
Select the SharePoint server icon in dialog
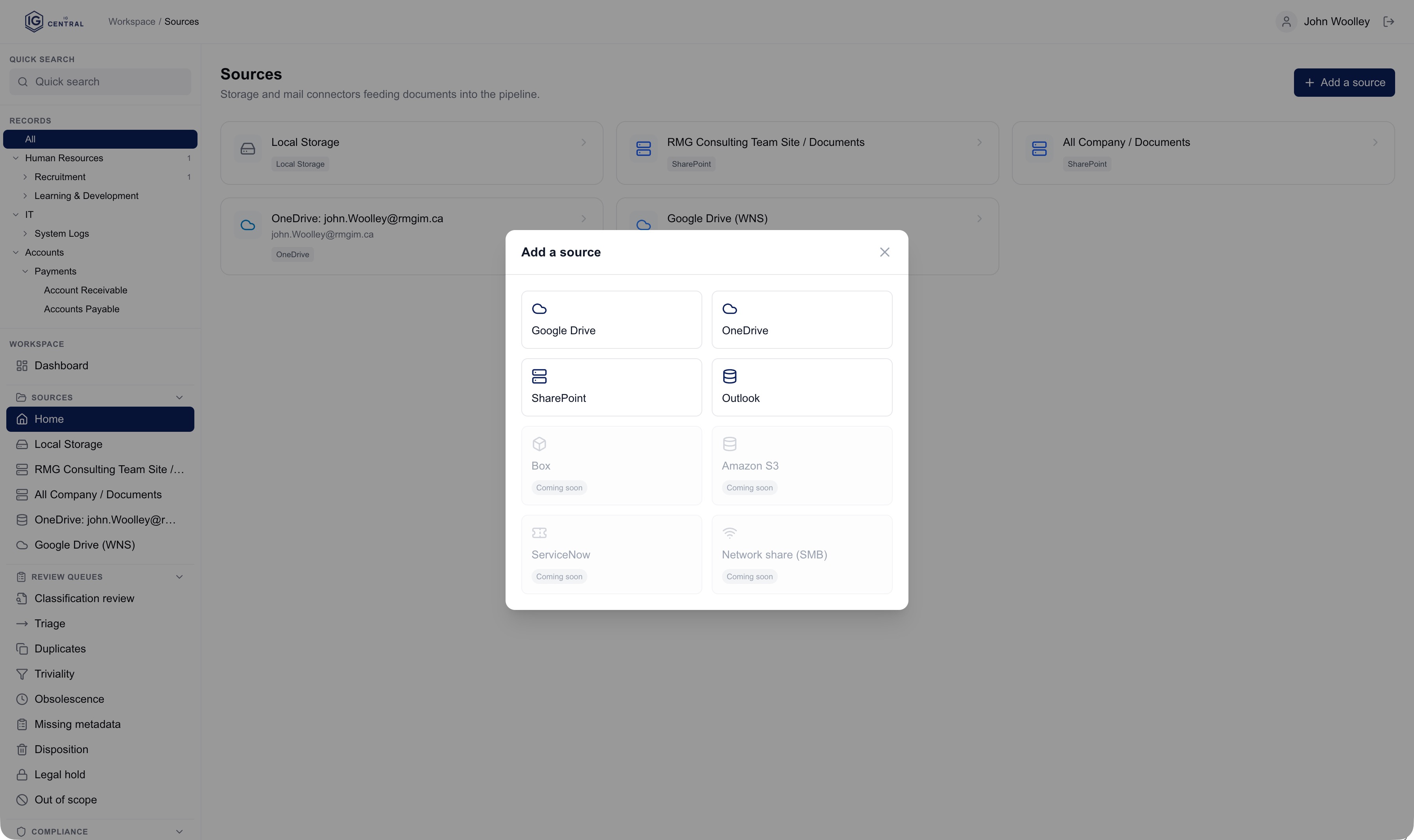pyautogui.click(x=539, y=376)
